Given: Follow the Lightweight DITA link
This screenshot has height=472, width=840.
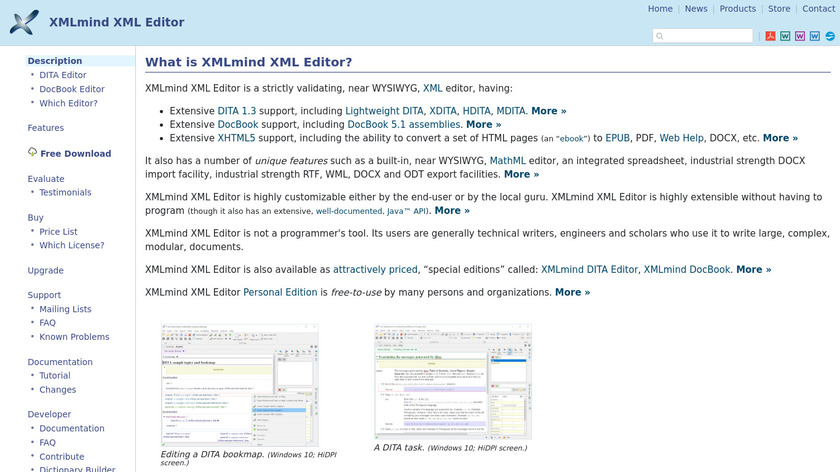Looking at the screenshot, I should coord(384,111).
